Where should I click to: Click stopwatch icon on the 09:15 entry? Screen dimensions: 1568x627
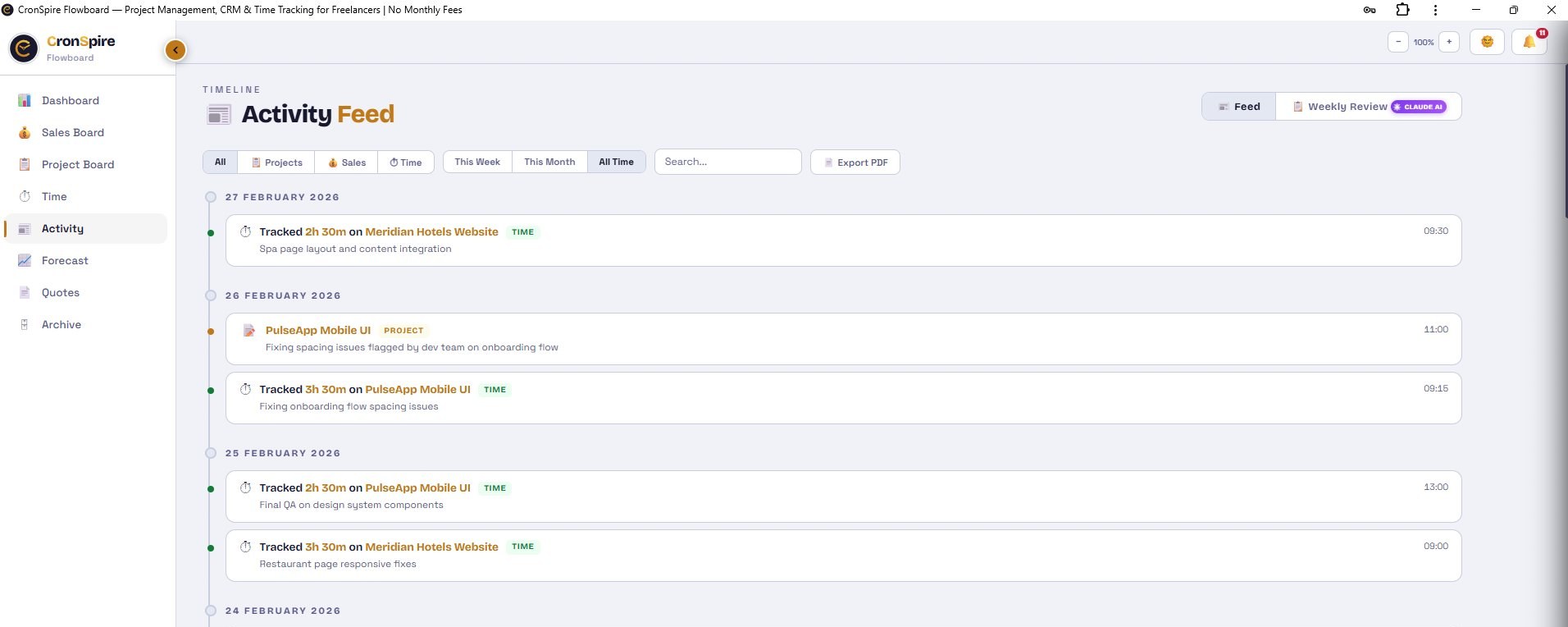point(245,389)
